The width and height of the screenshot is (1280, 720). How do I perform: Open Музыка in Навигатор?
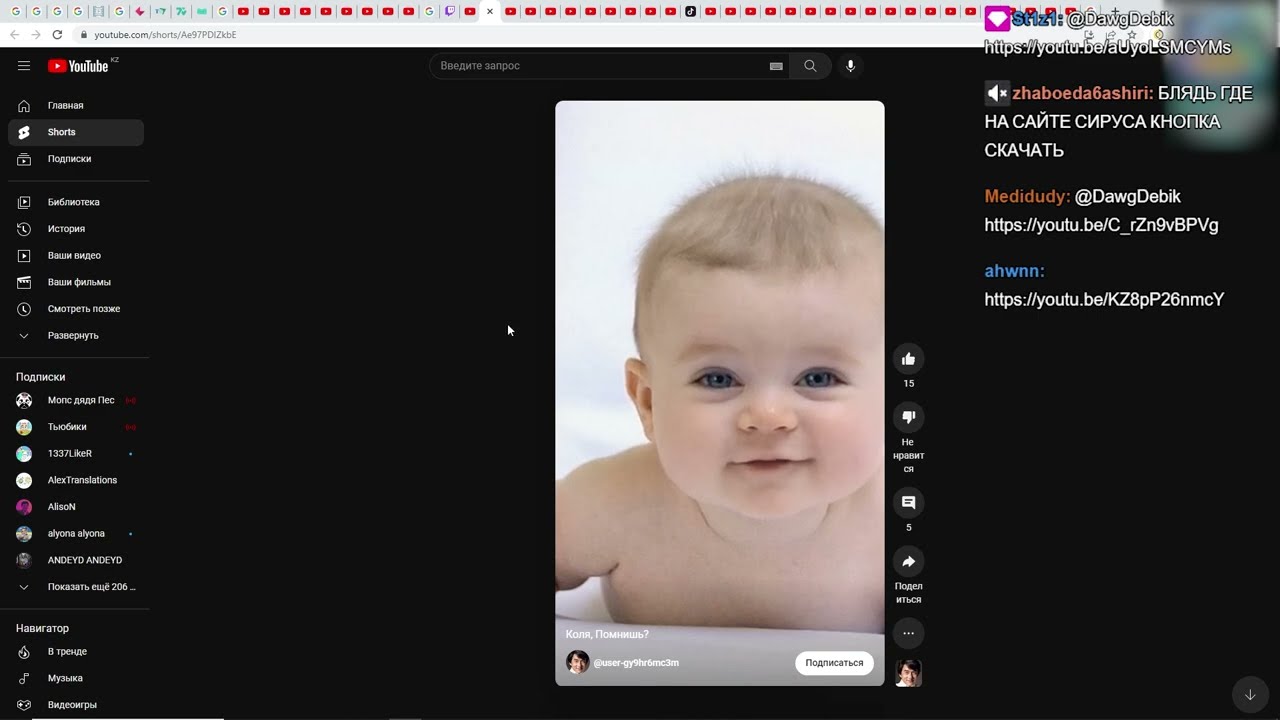pos(76,678)
